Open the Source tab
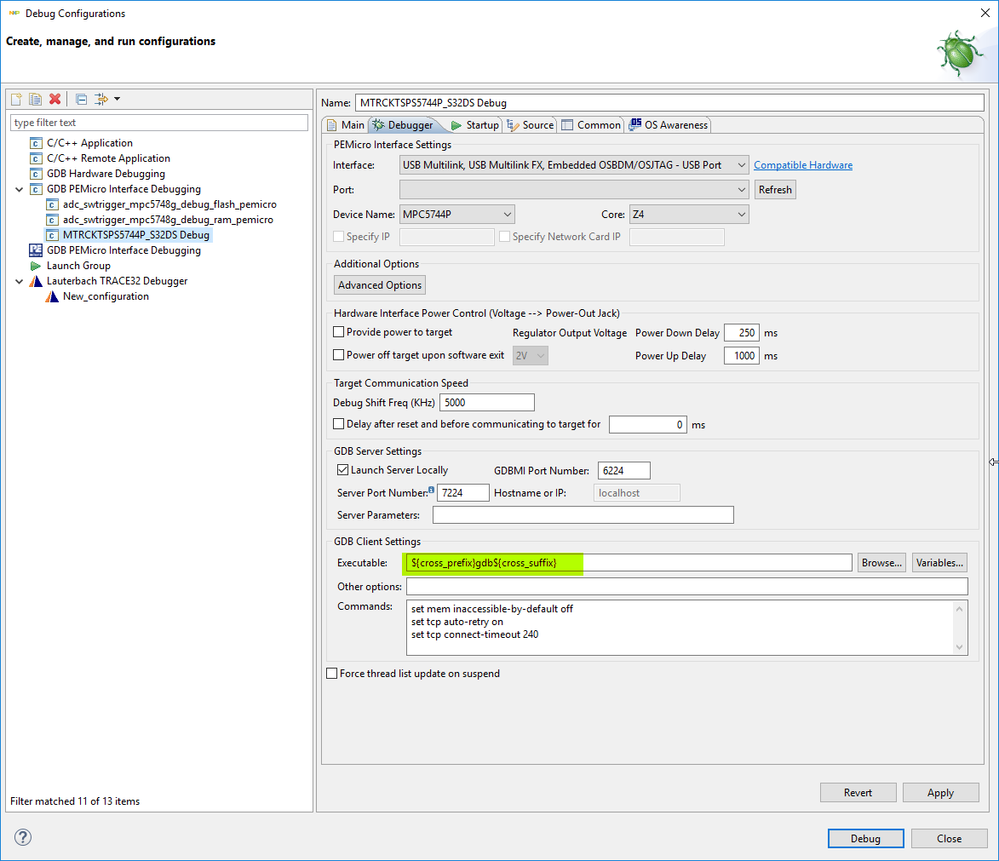This screenshot has width=999, height=861. pyautogui.click(x=531, y=125)
